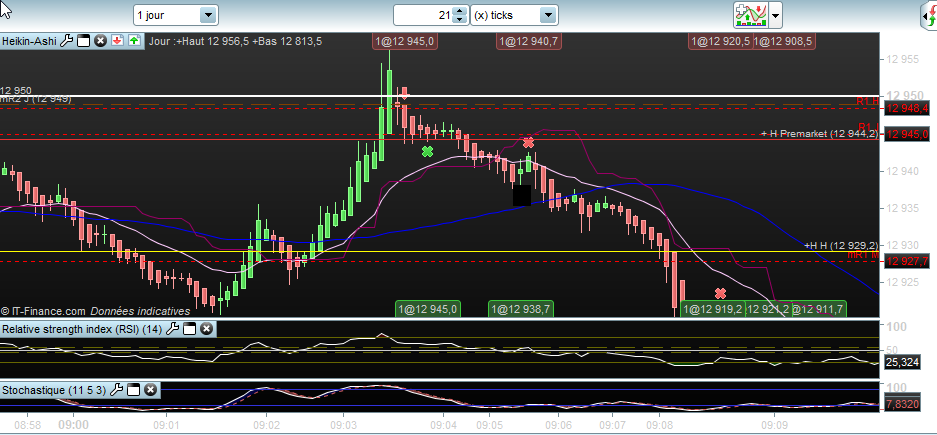The height and width of the screenshot is (435, 937).
Task: Click buy order label 12 911,7
Action: tap(817, 309)
